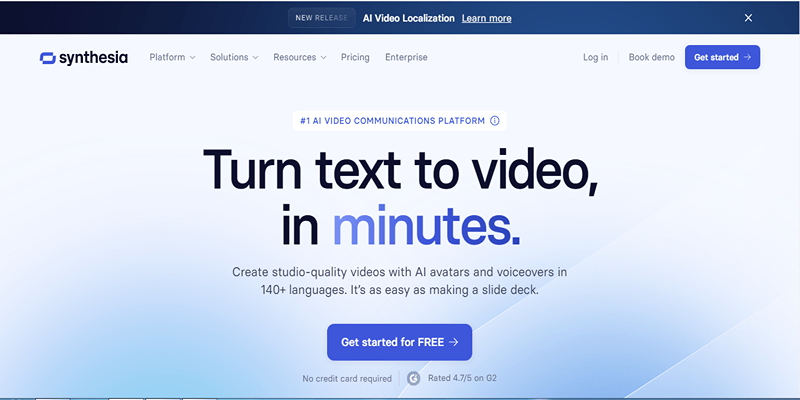
Task: Follow the Learn more link in banner
Action: [487, 18]
